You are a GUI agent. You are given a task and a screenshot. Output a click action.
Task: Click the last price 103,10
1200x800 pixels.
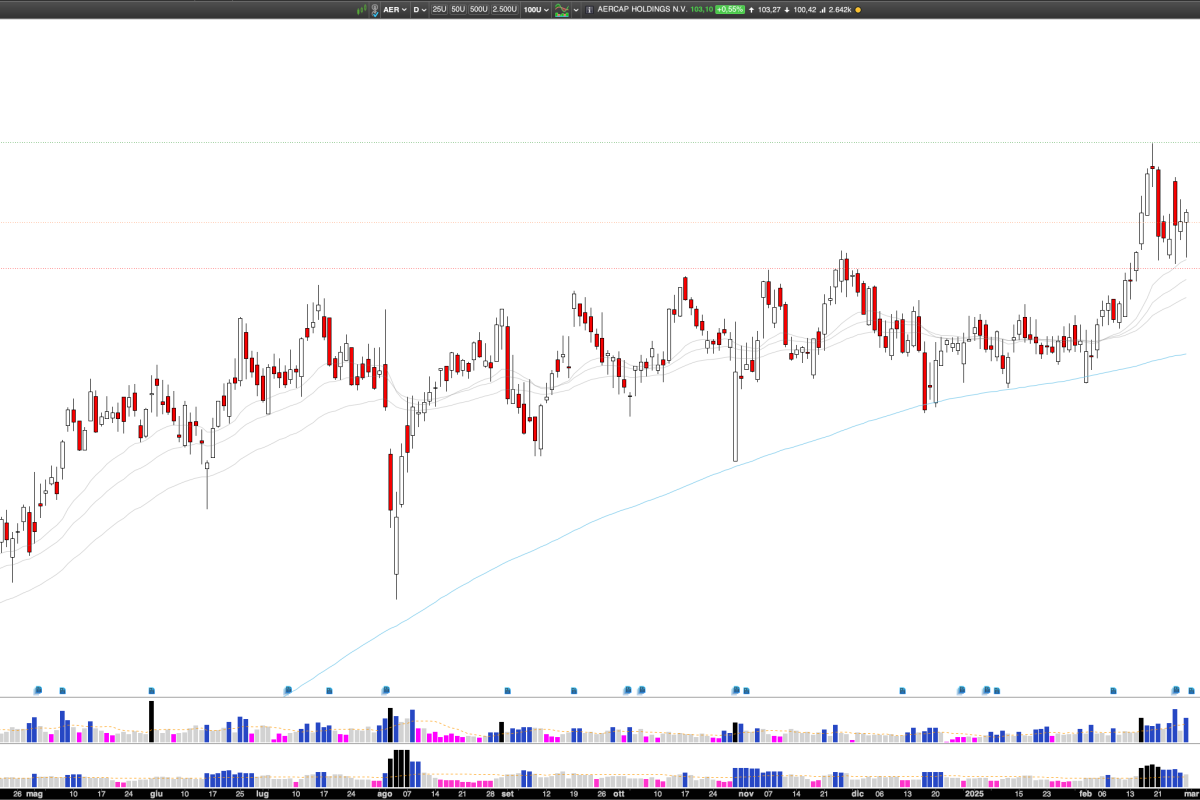click(701, 9)
